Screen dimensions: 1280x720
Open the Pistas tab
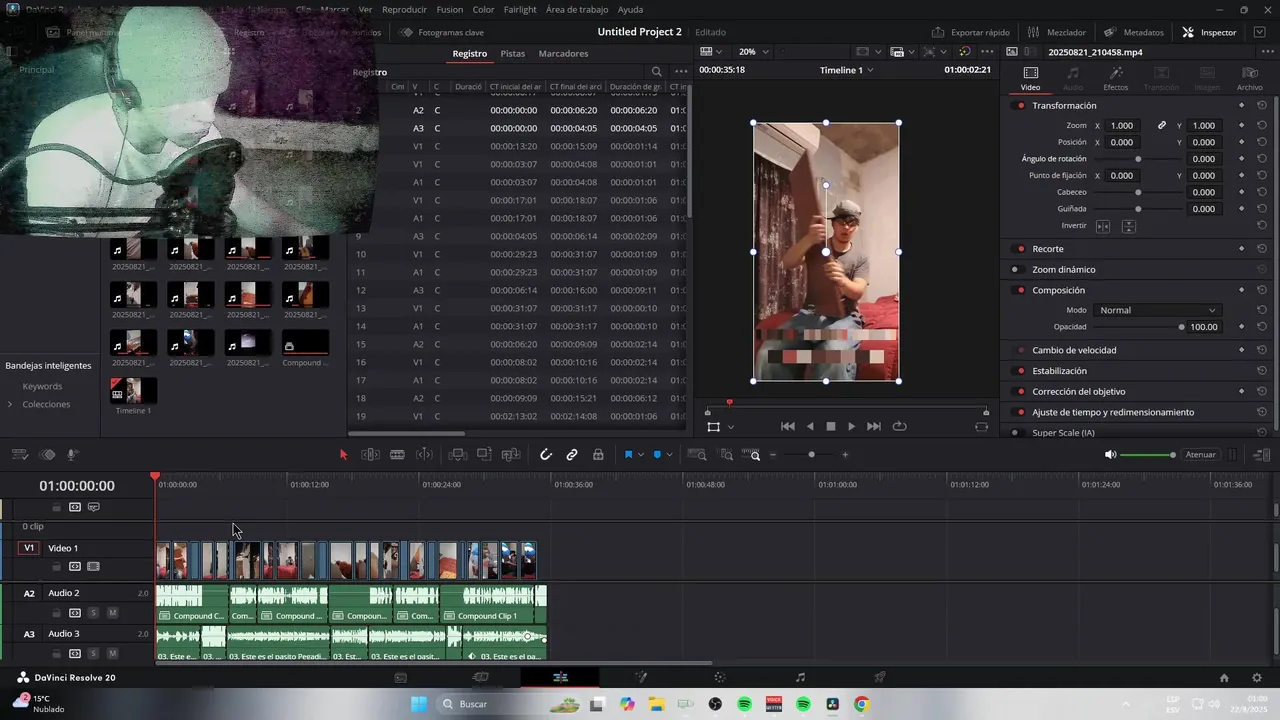[x=512, y=53]
